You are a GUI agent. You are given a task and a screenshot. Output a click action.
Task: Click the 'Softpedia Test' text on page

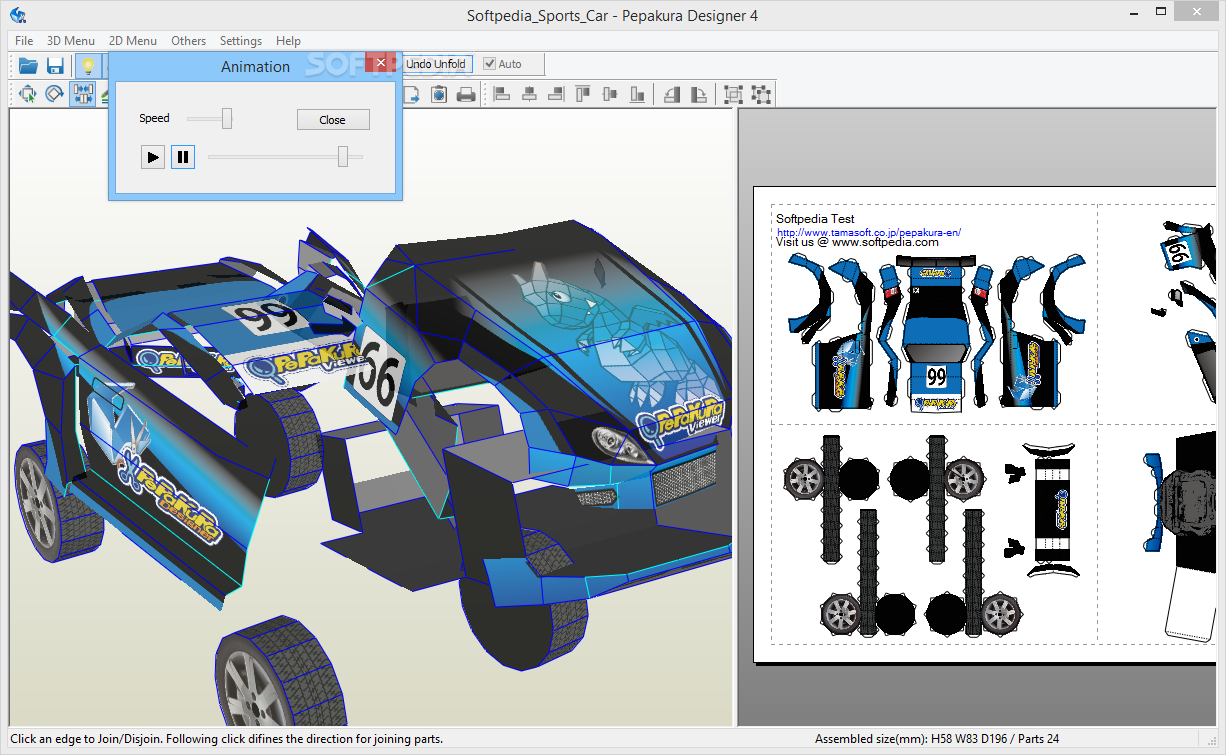tap(815, 219)
